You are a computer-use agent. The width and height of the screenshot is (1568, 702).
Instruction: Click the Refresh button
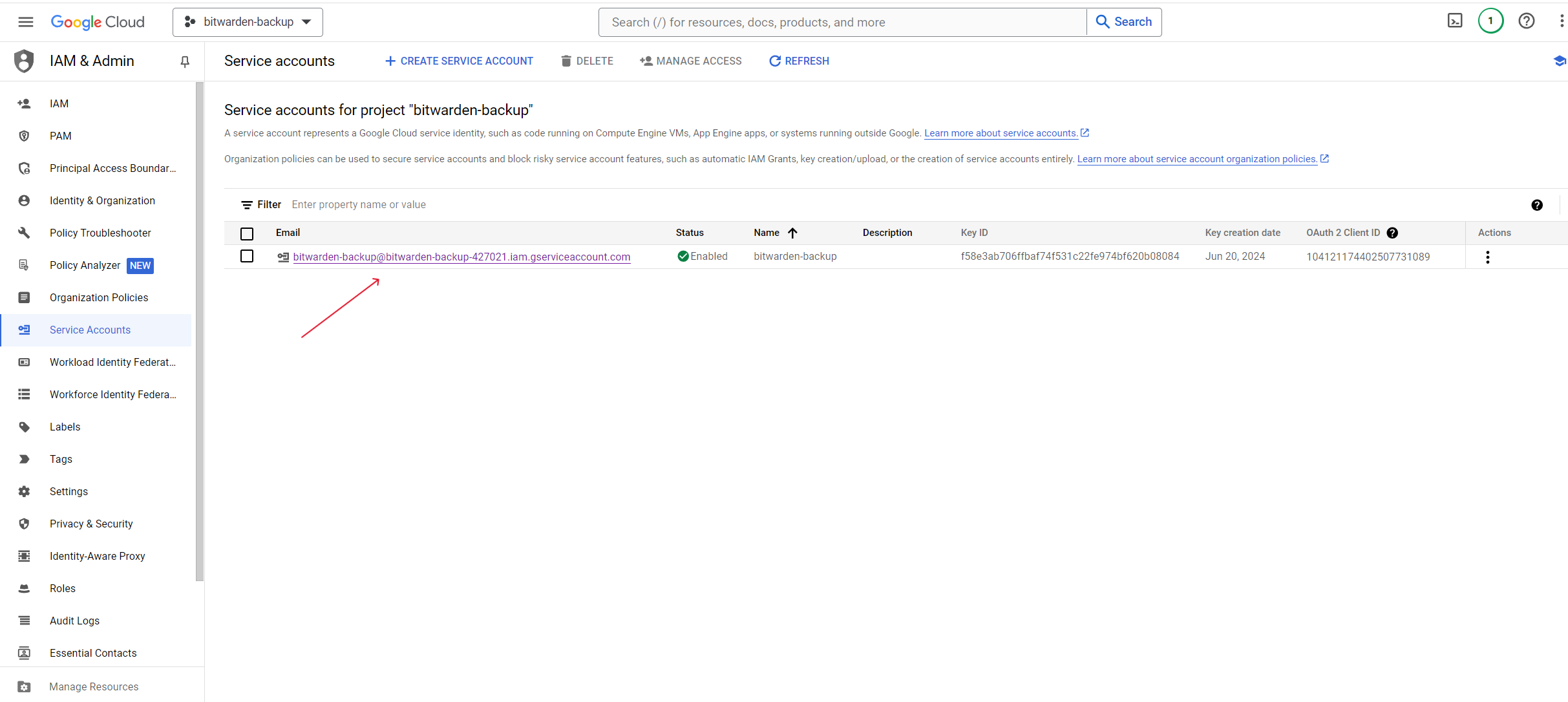[799, 61]
